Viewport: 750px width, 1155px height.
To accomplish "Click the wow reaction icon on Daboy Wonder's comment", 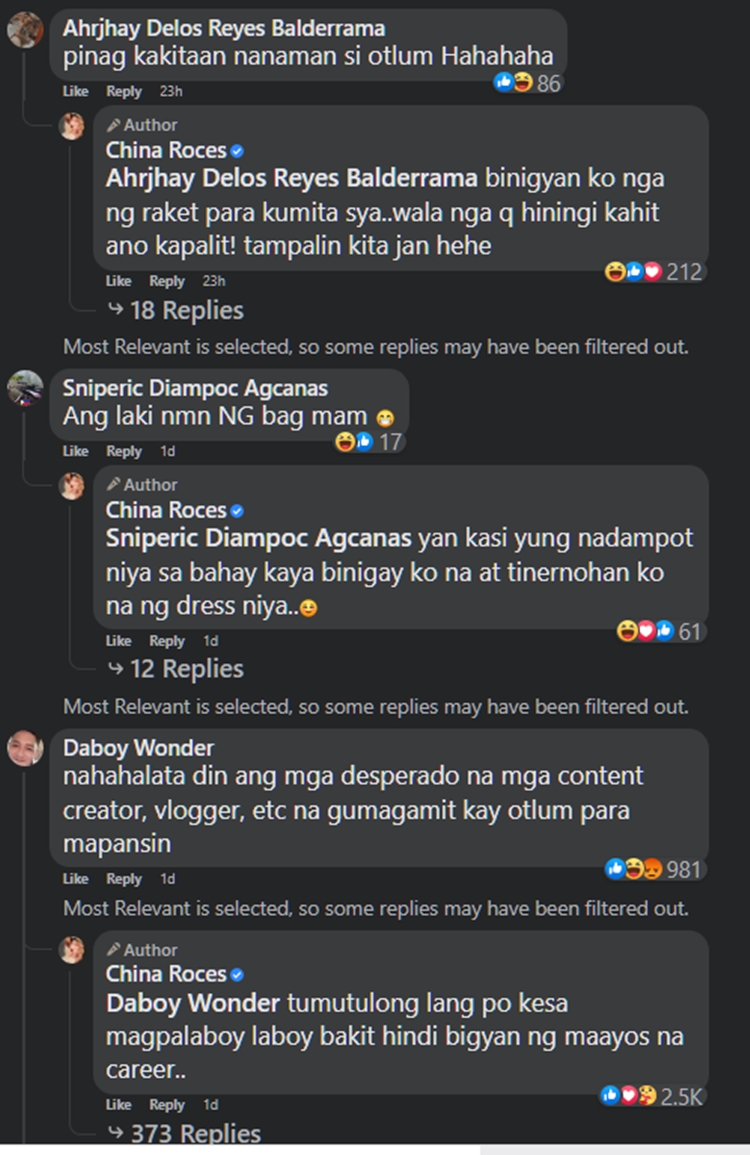I will 650,870.
